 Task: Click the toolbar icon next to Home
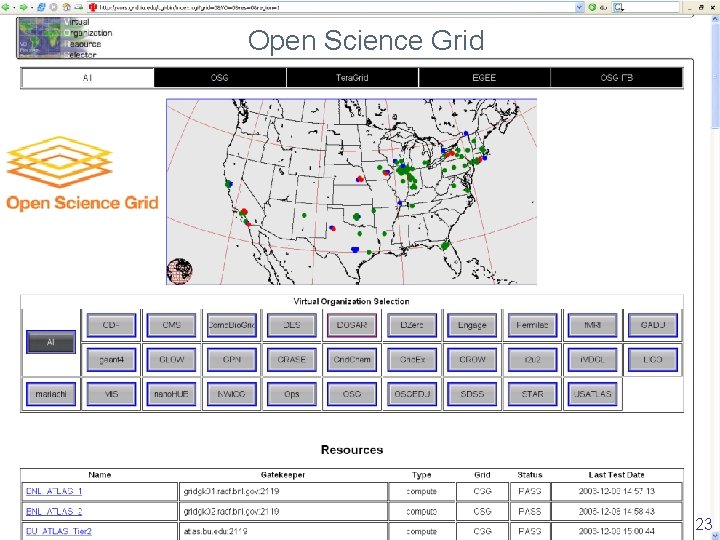[x=79, y=7]
